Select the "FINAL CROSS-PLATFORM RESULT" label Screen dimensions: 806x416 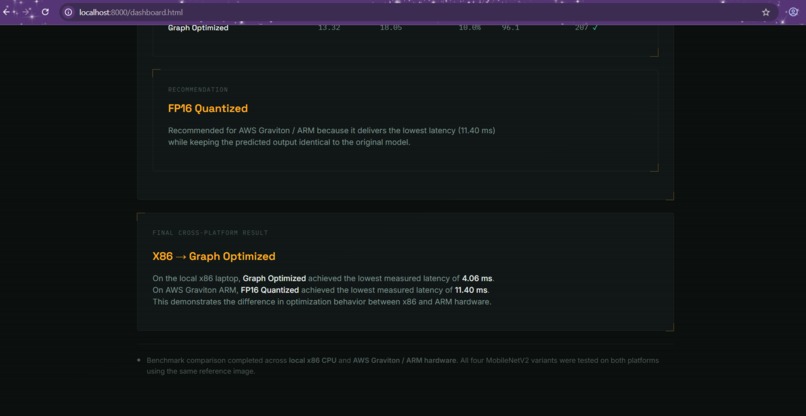(x=210, y=233)
